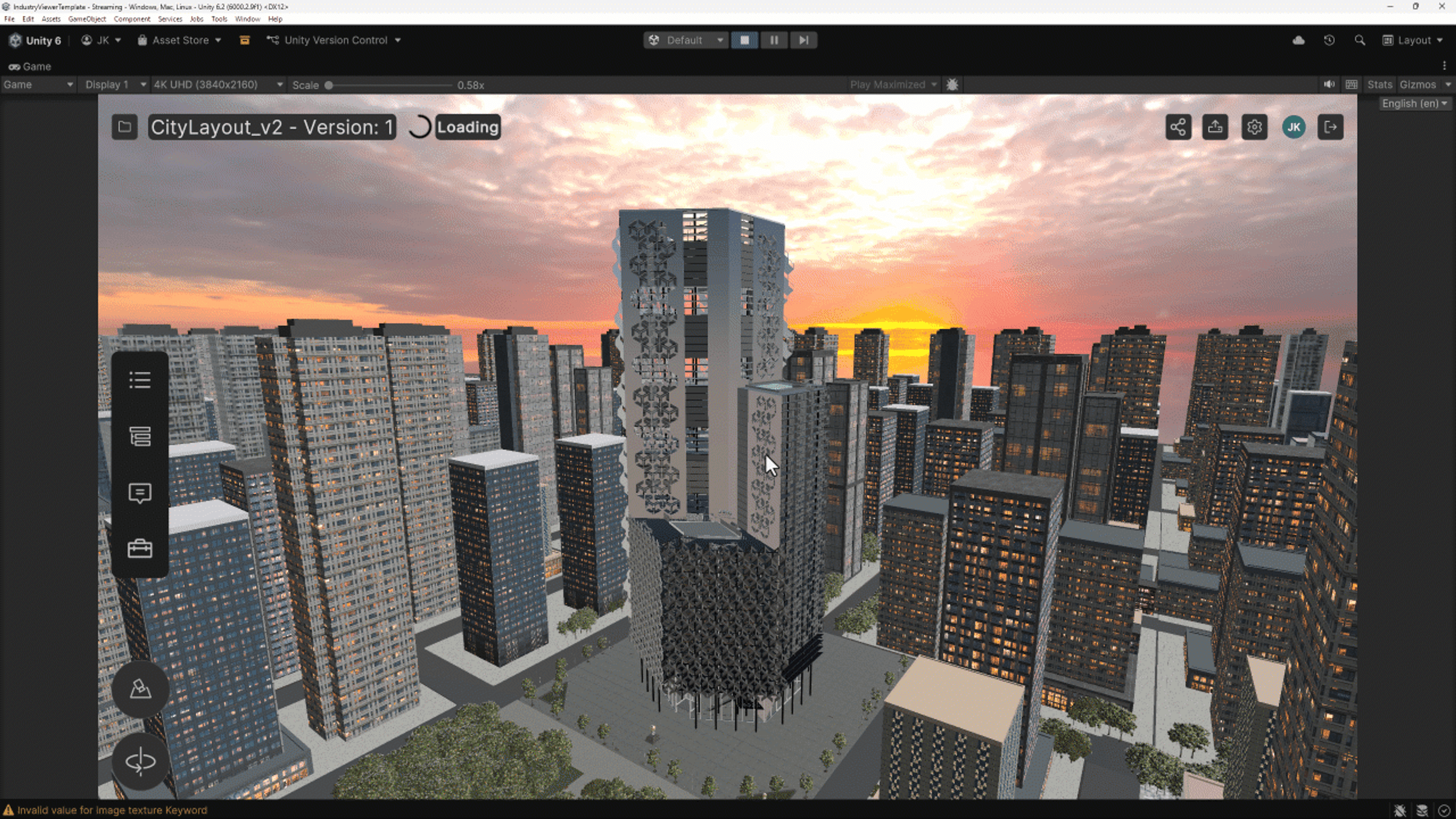
Task: Open the toolbox briefcase icon in sidebar
Action: pyautogui.click(x=140, y=549)
